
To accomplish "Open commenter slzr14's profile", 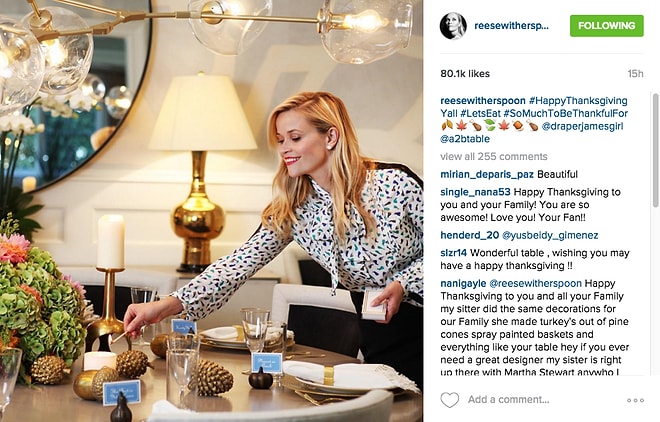I will pyautogui.click(x=454, y=253).
